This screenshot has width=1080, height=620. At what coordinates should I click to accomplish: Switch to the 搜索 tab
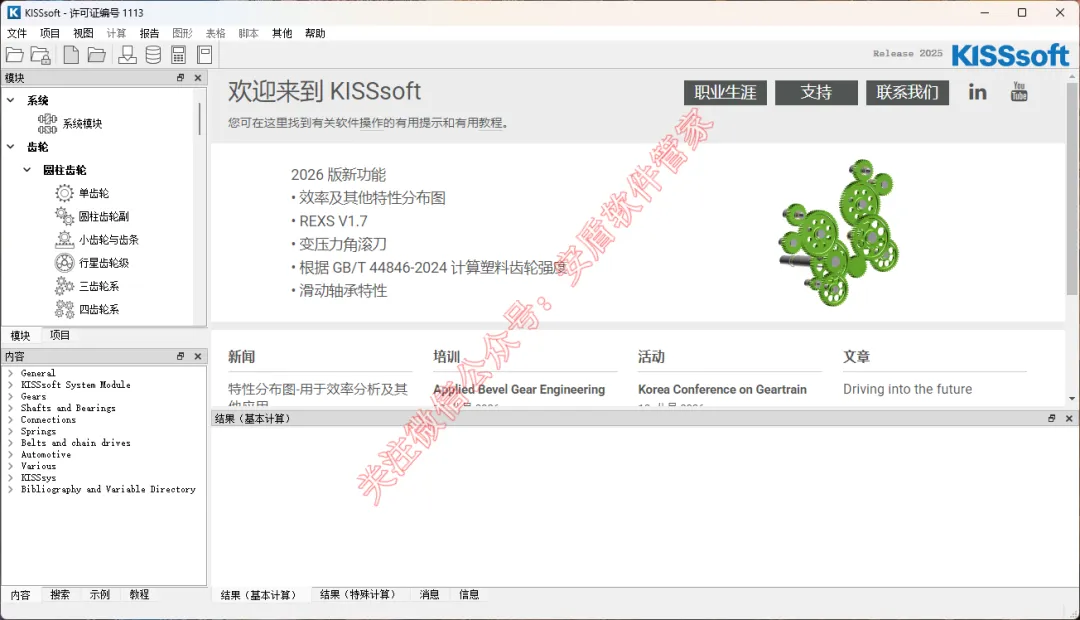point(60,595)
